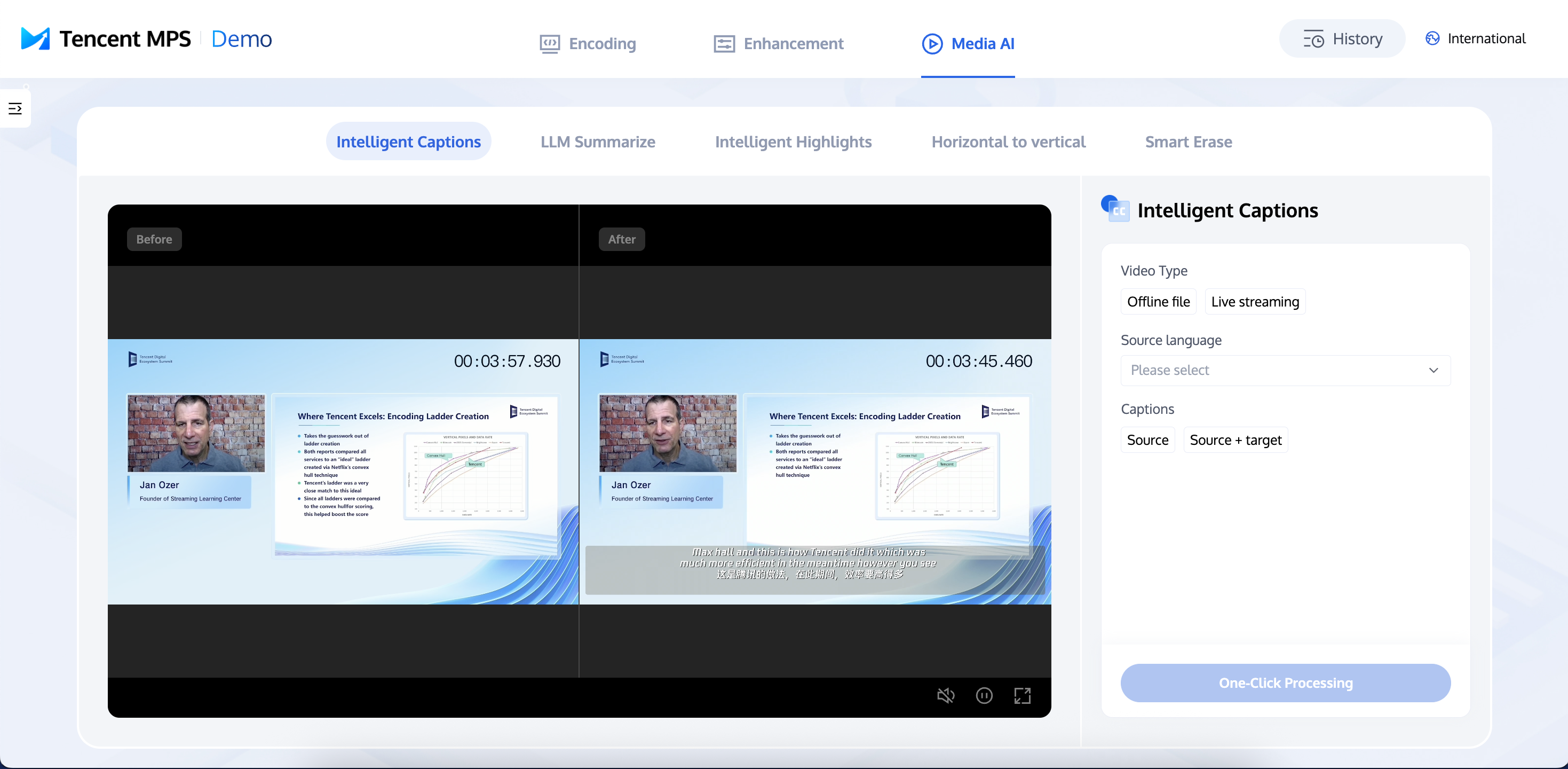Click the One-Click Processing button
1568x769 pixels.
(x=1285, y=683)
